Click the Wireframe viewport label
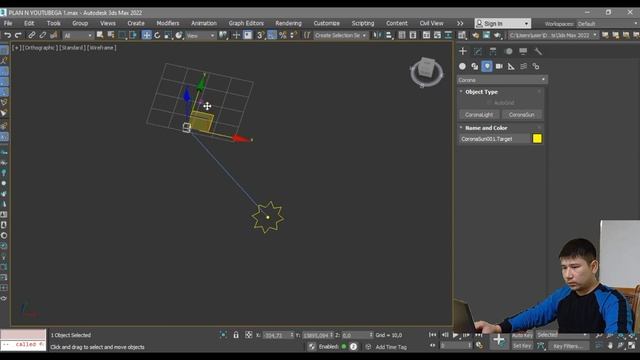The image size is (640, 360). [x=102, y=48]
